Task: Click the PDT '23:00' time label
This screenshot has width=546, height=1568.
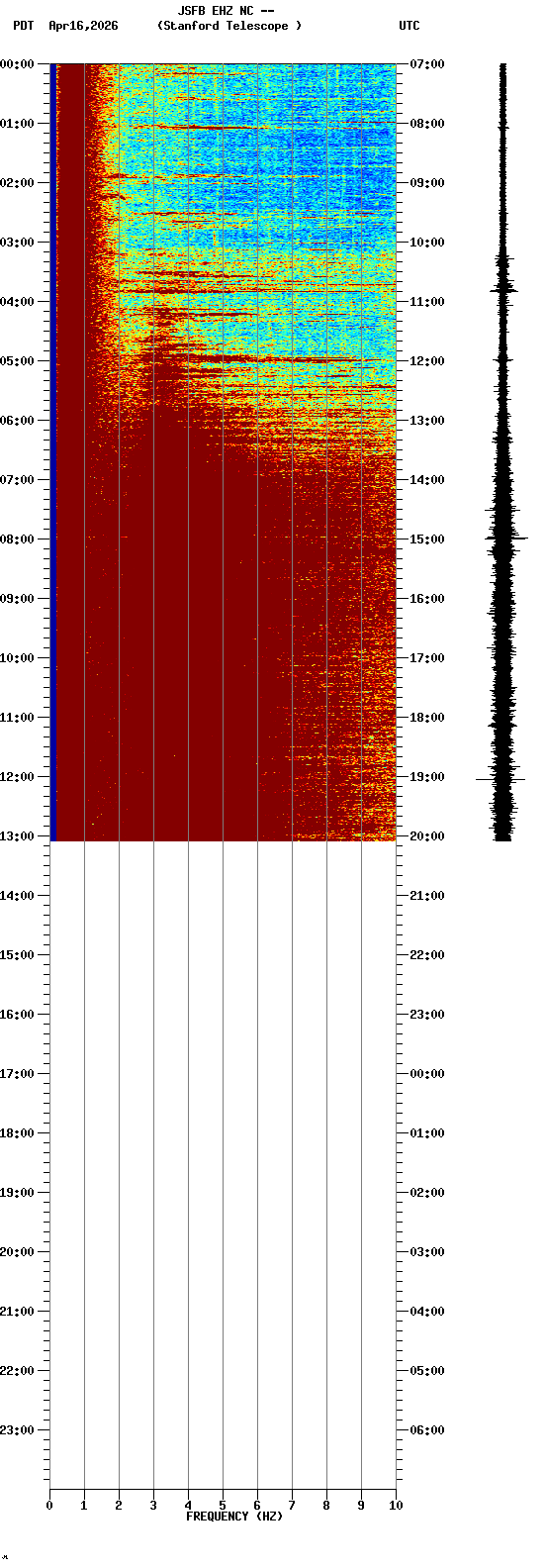Action: pos(17,1430)
